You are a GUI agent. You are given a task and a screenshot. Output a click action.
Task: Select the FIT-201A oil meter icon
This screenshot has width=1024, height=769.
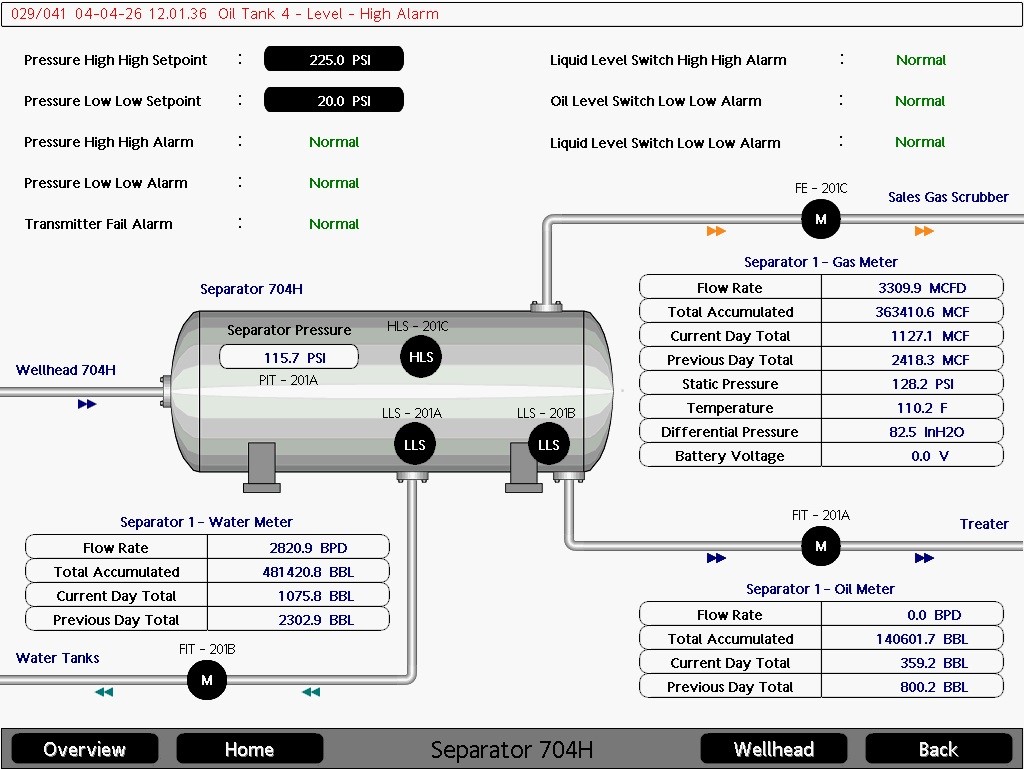pyautogui.click(x=820, y=546)
